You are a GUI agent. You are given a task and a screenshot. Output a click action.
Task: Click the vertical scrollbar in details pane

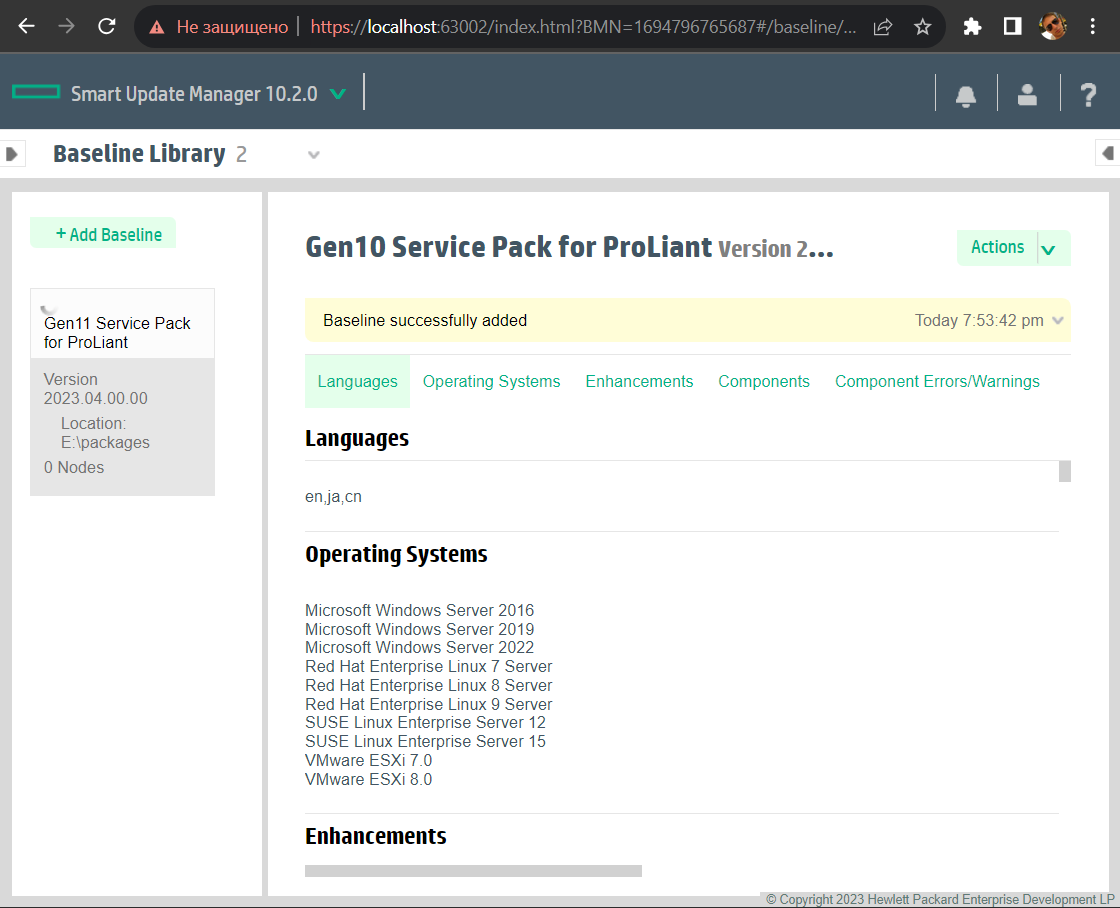[x=1064, y=471]
